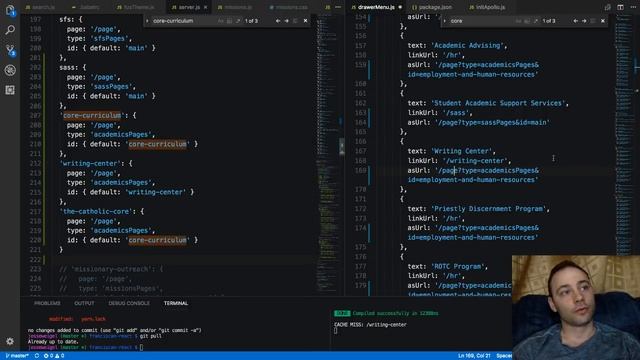
Task: Click the left editor minimap
Action: pos(328,155)
